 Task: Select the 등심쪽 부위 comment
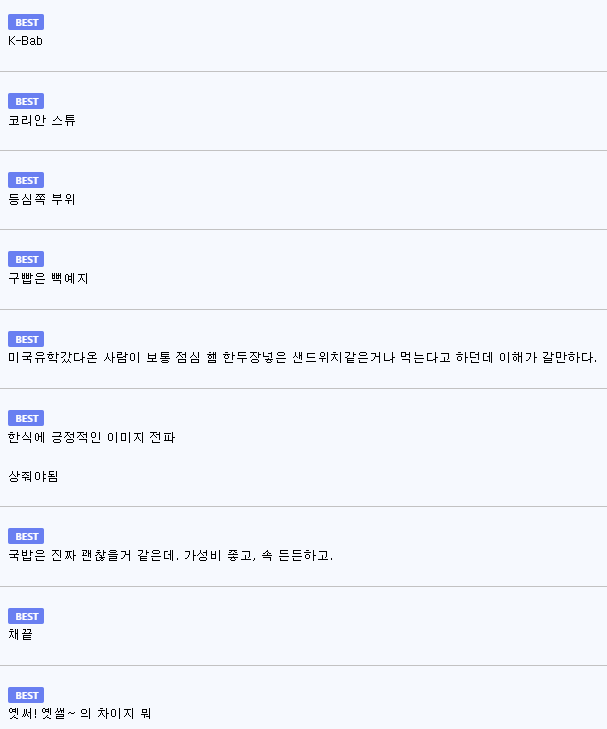(x=42, y=199)
